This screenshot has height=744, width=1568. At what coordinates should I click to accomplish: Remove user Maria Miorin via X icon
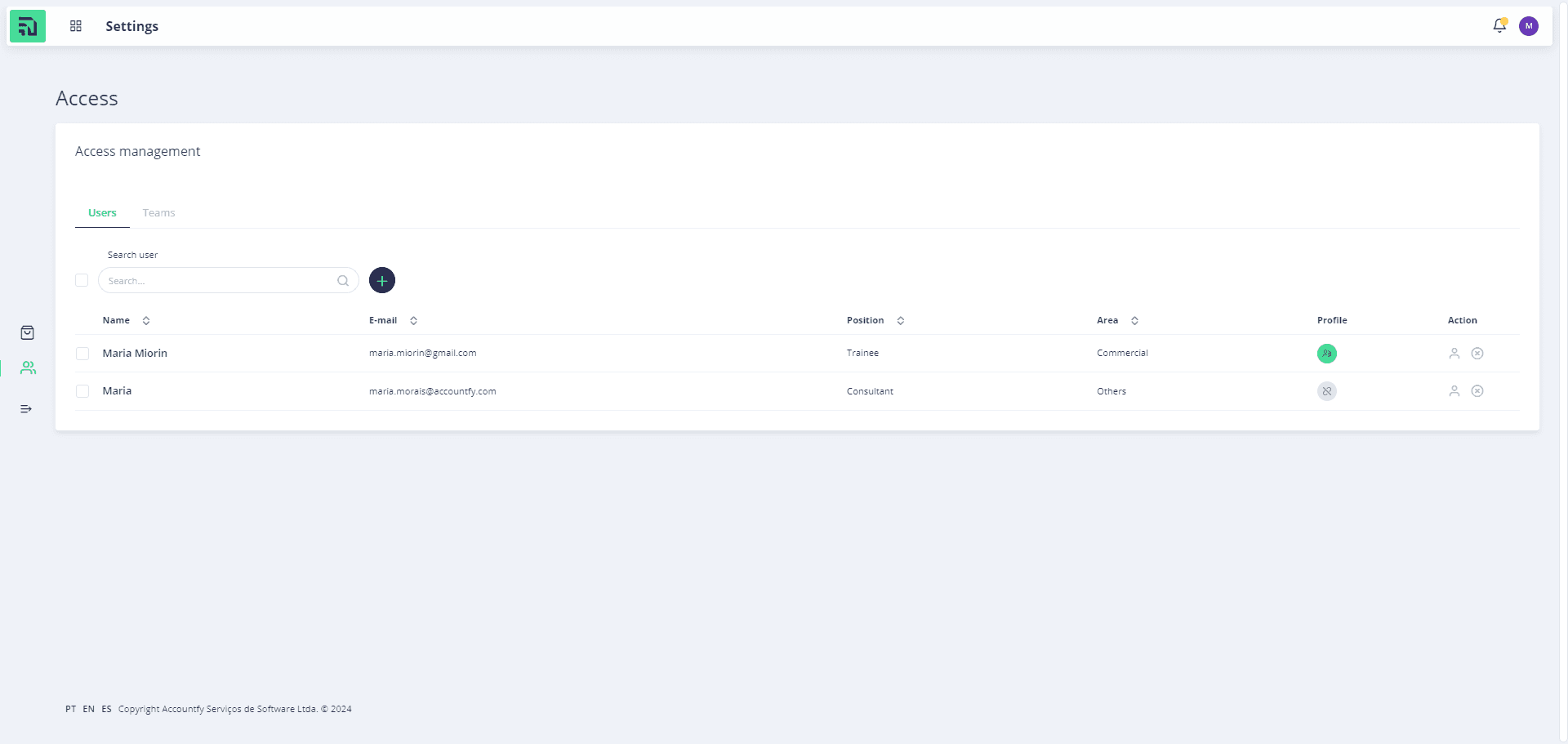click(1477, 354)
